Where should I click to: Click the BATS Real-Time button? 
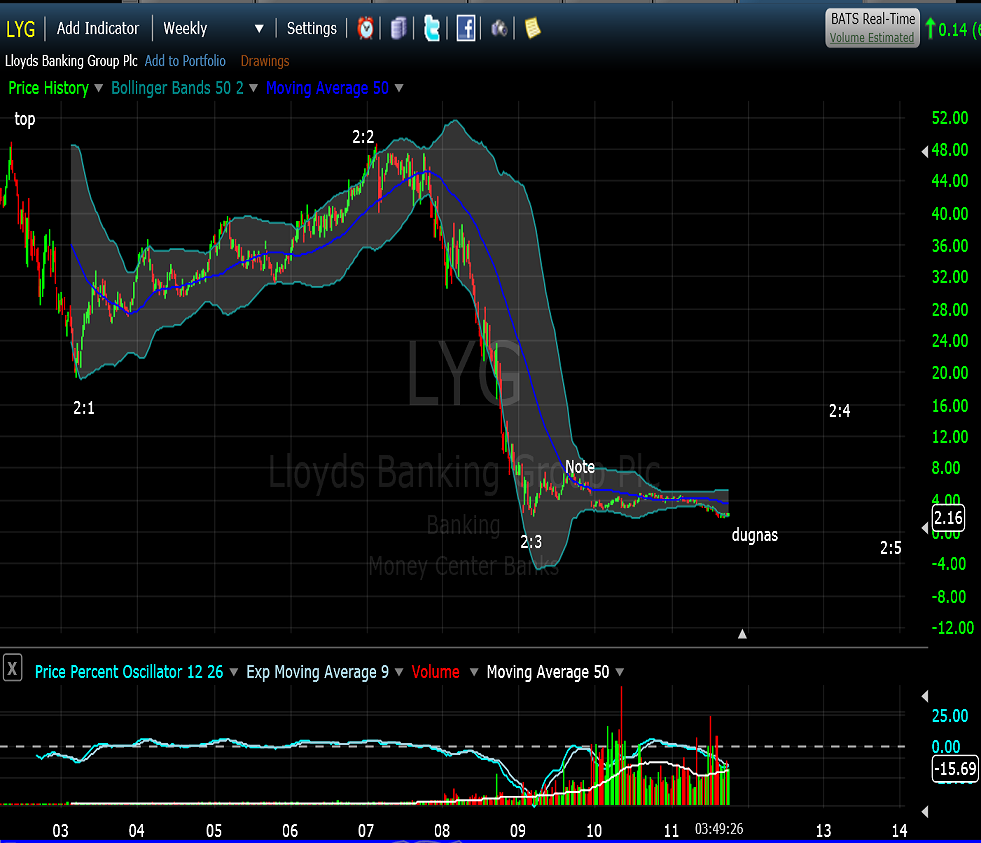click(872, 27)
